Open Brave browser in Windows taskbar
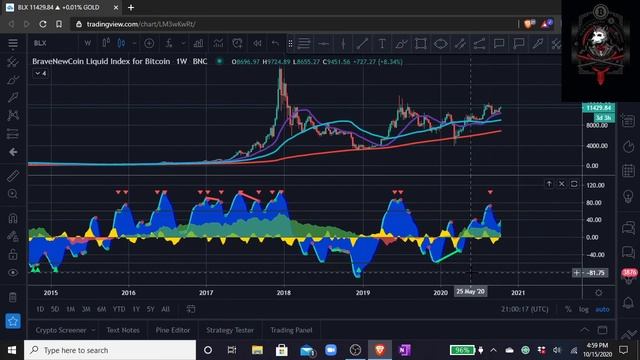 click(x=380, y=350)
